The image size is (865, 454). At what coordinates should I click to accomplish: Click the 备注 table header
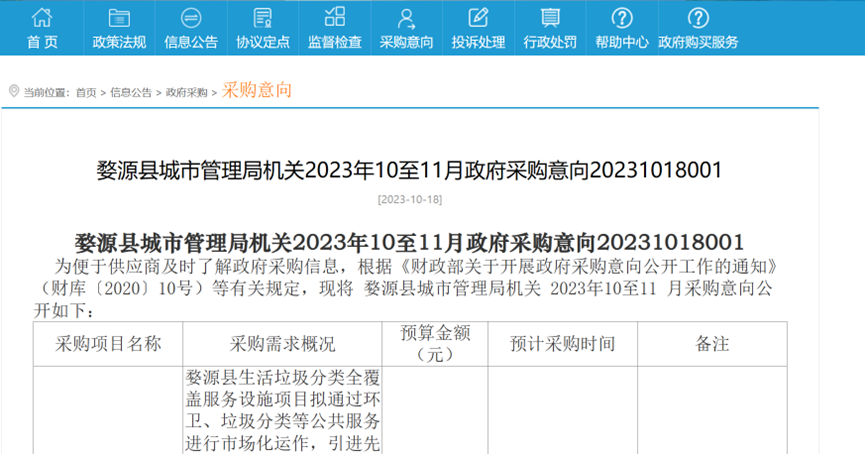click(712, 344)
